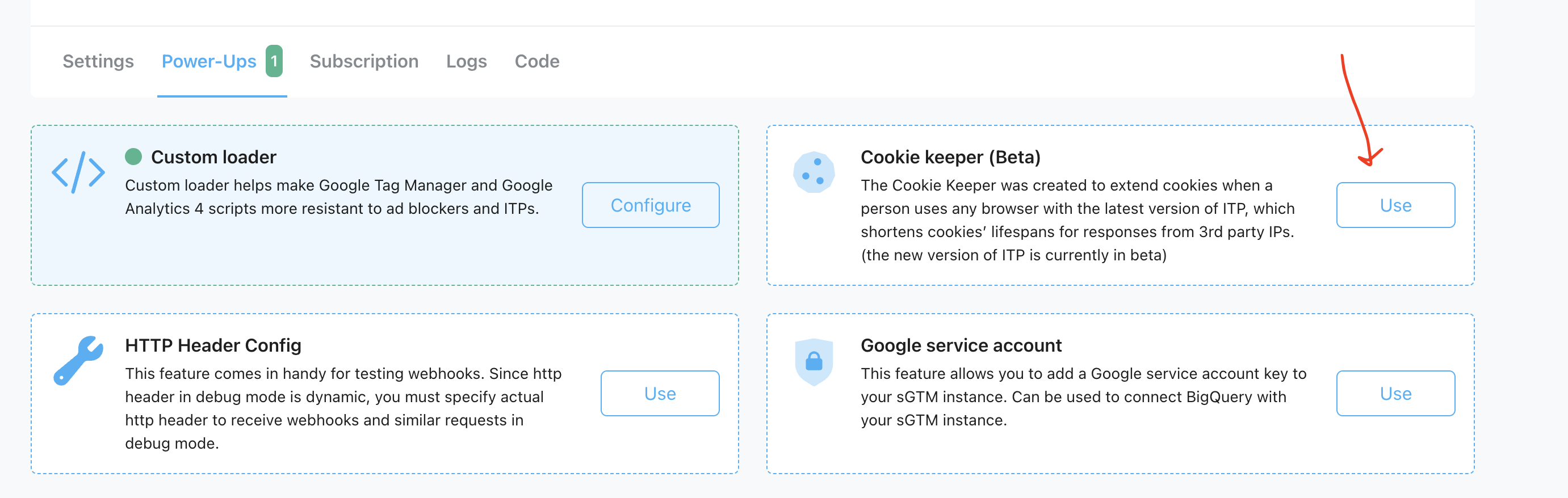The height and width of the screenshot is (498, 1568).
Task: Click the Custom loader code brackets icon
Action: coord(78,172)
